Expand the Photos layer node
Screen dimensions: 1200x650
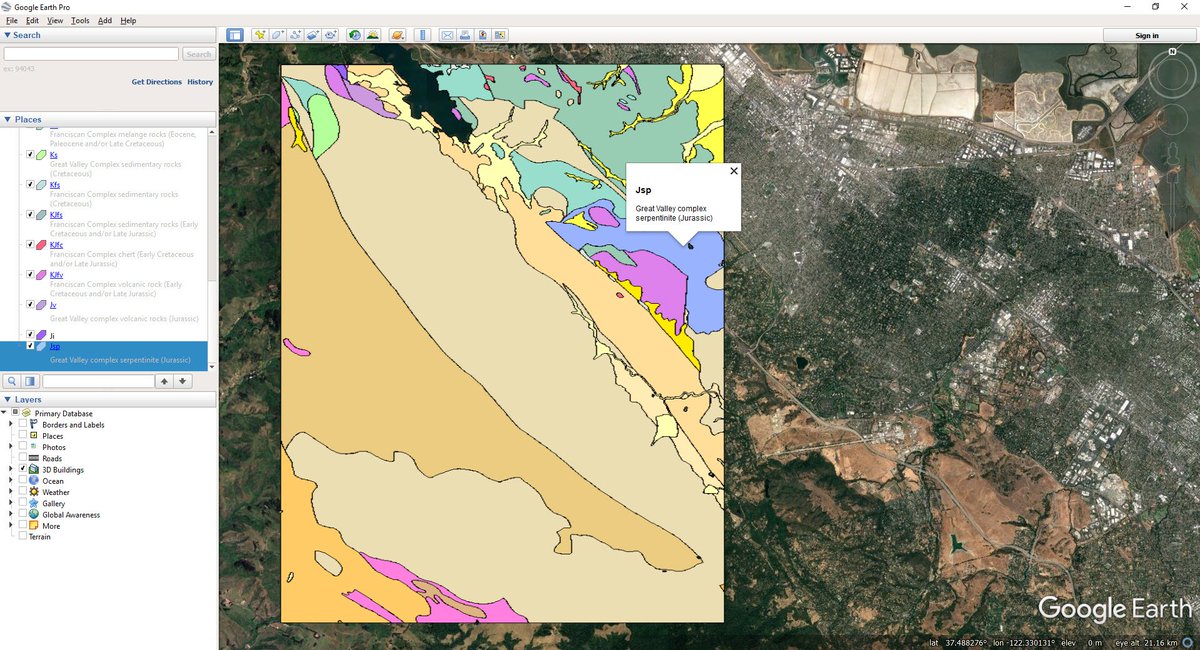[x=12, y=448]
